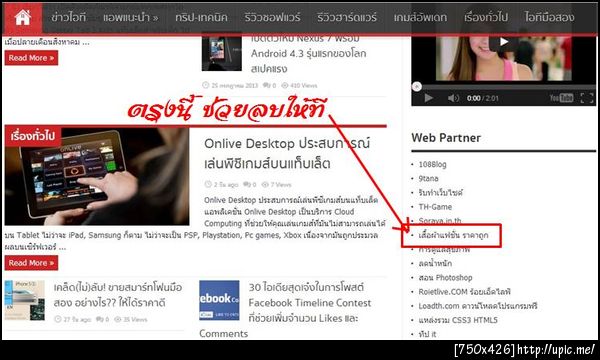Open the ลดน้ำหนัก partner link
This screenshot has height=360, width=600.
click(435, 263)
